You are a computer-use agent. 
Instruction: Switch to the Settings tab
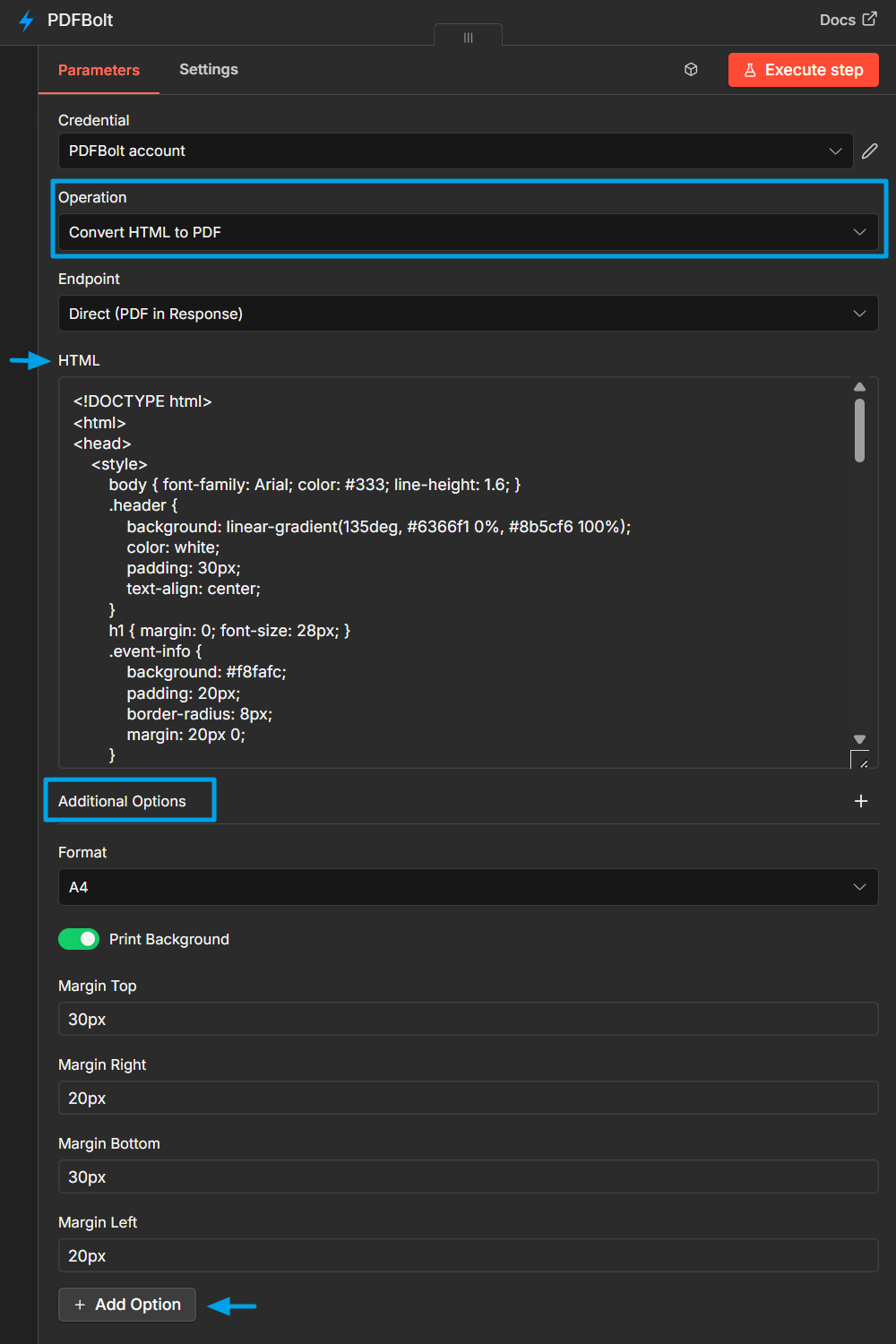click(x=208, y=69)
